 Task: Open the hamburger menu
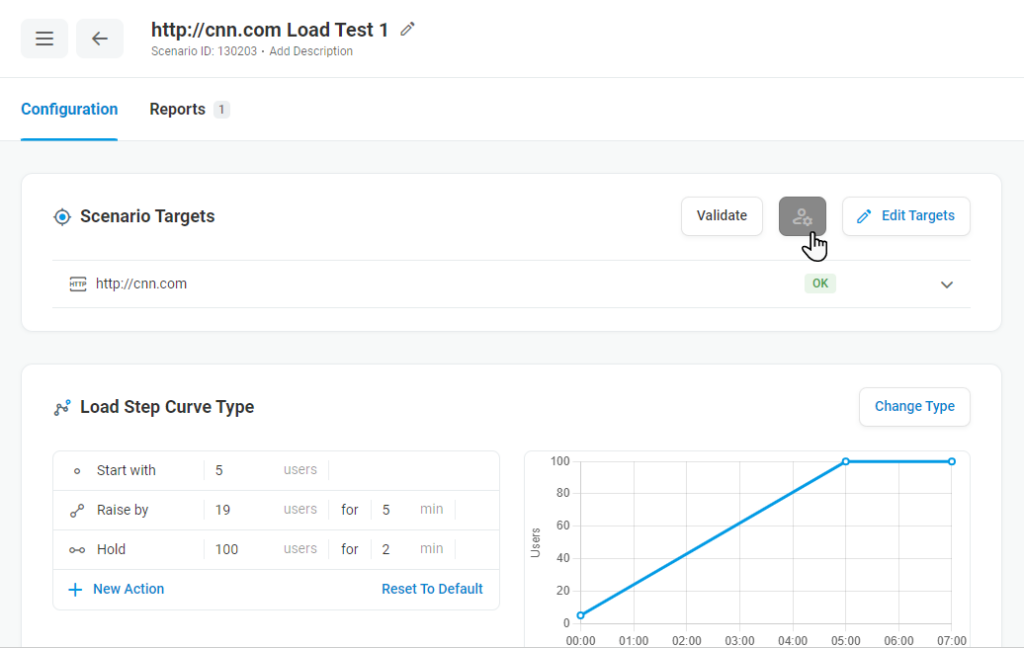click(x=44, y=39)
